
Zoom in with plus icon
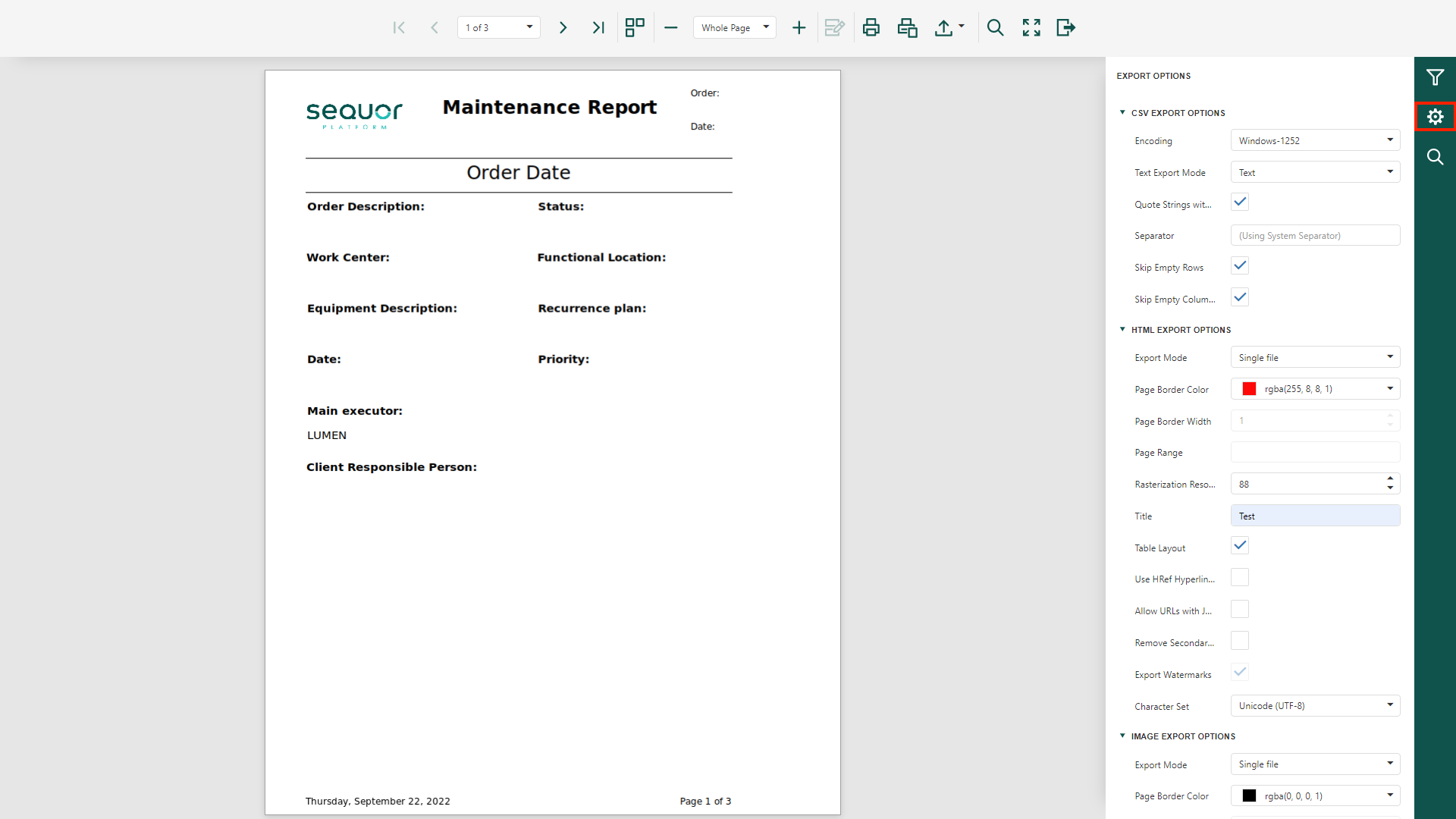point(799,28)
